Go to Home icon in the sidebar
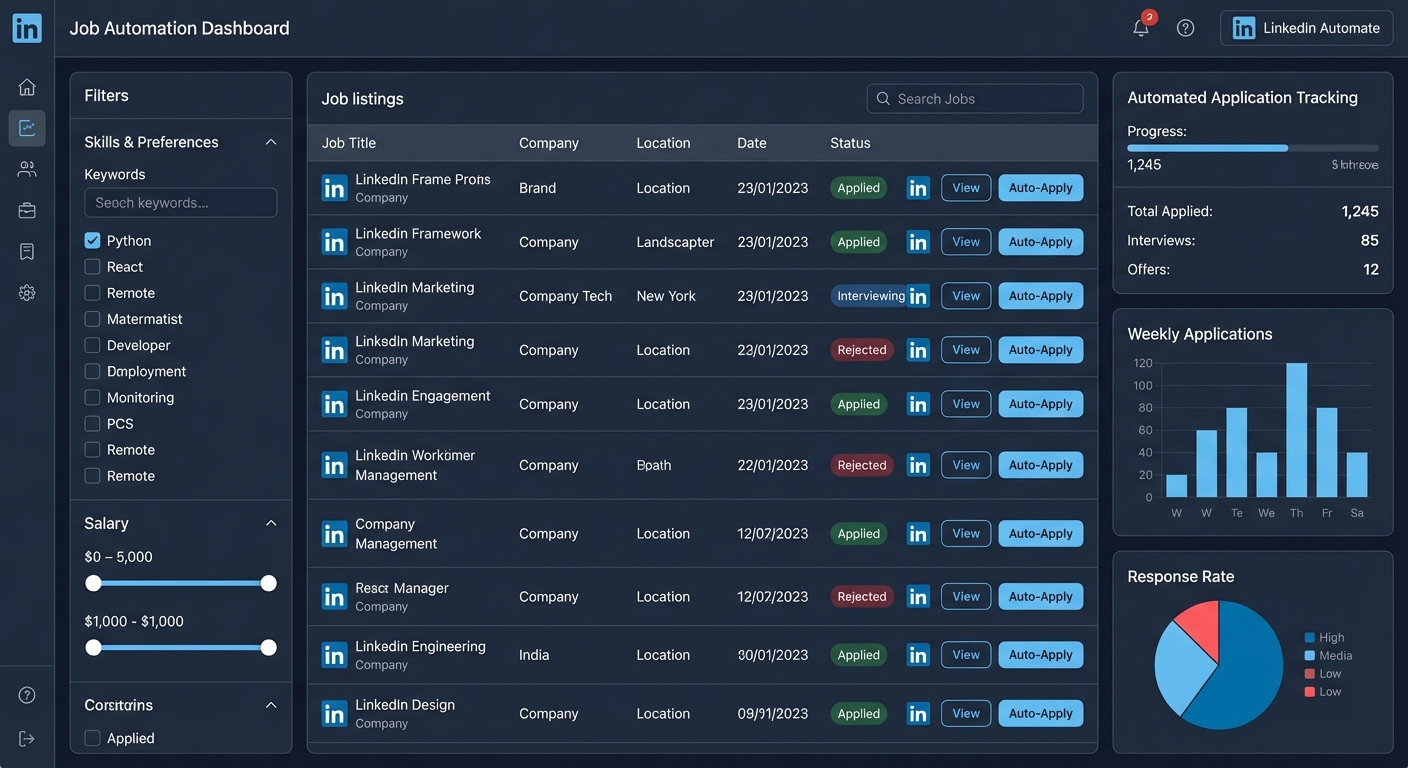Screen dimensions: 1408x768 pos(27,87)
